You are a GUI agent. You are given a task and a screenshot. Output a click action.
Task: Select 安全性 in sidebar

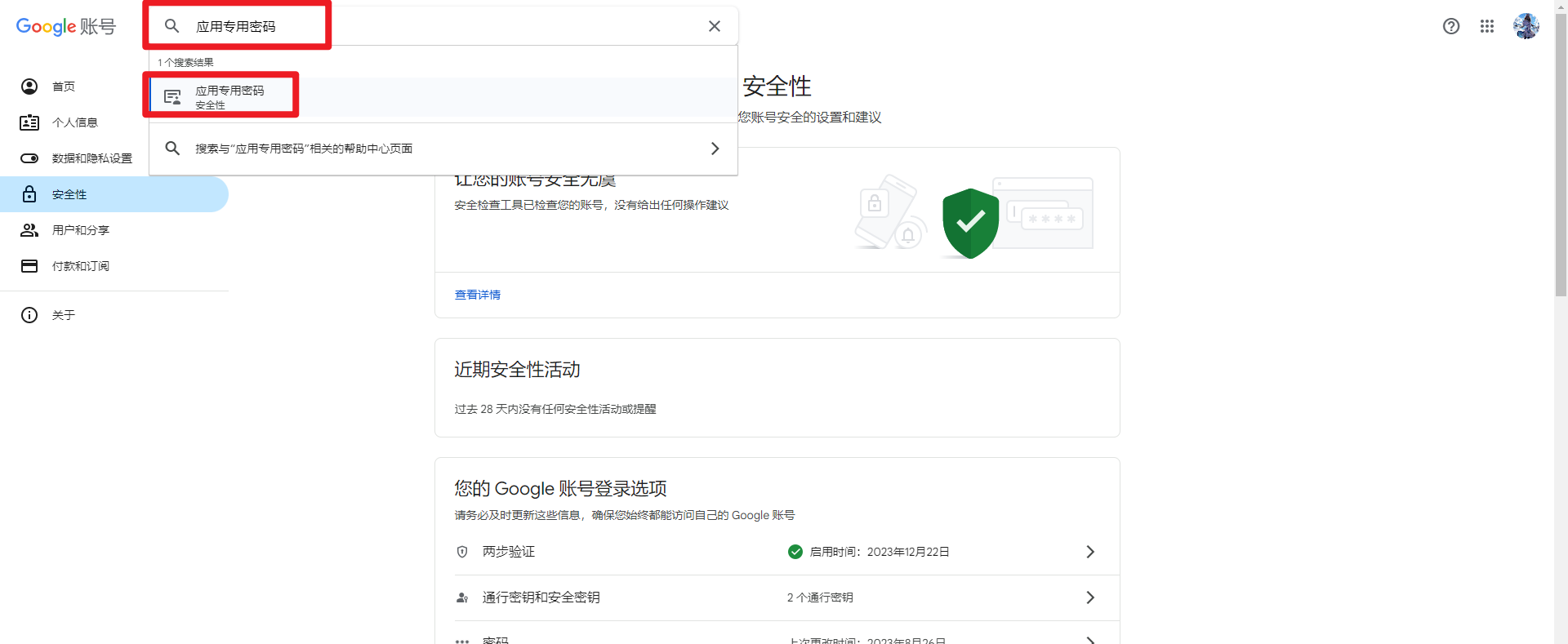click(x=114, y=194)
